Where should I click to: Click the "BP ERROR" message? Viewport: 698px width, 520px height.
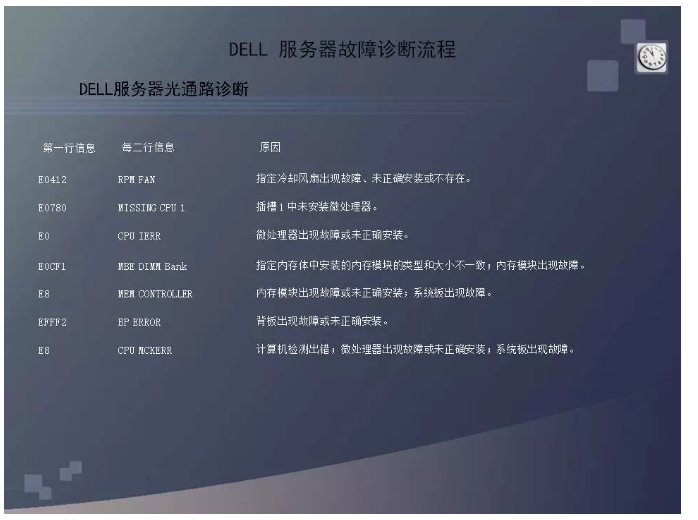[139, 322]
